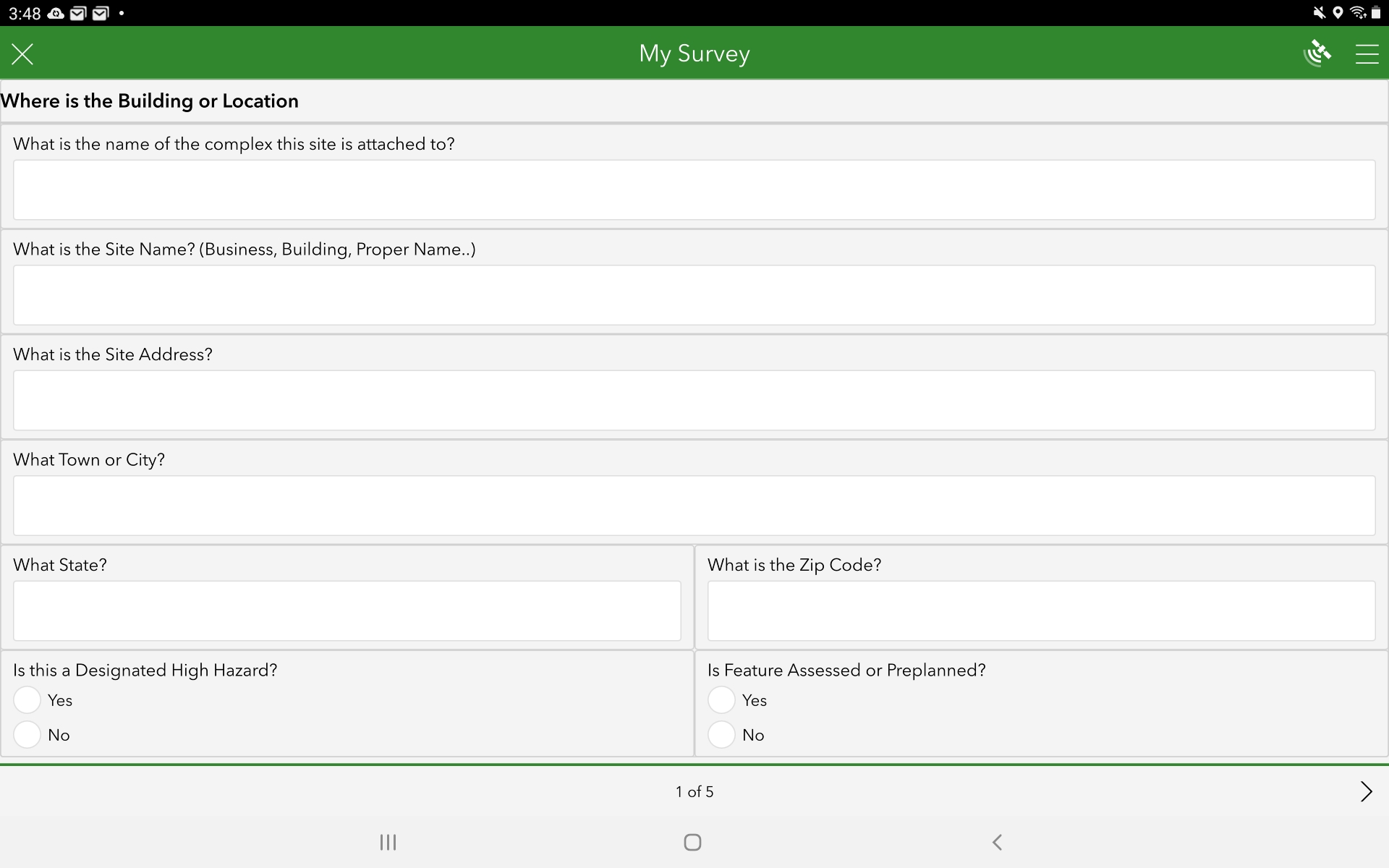Open the survey options hamburger menu
Viewport: 1389px width, 868px height.
(x=1367, y=54)
